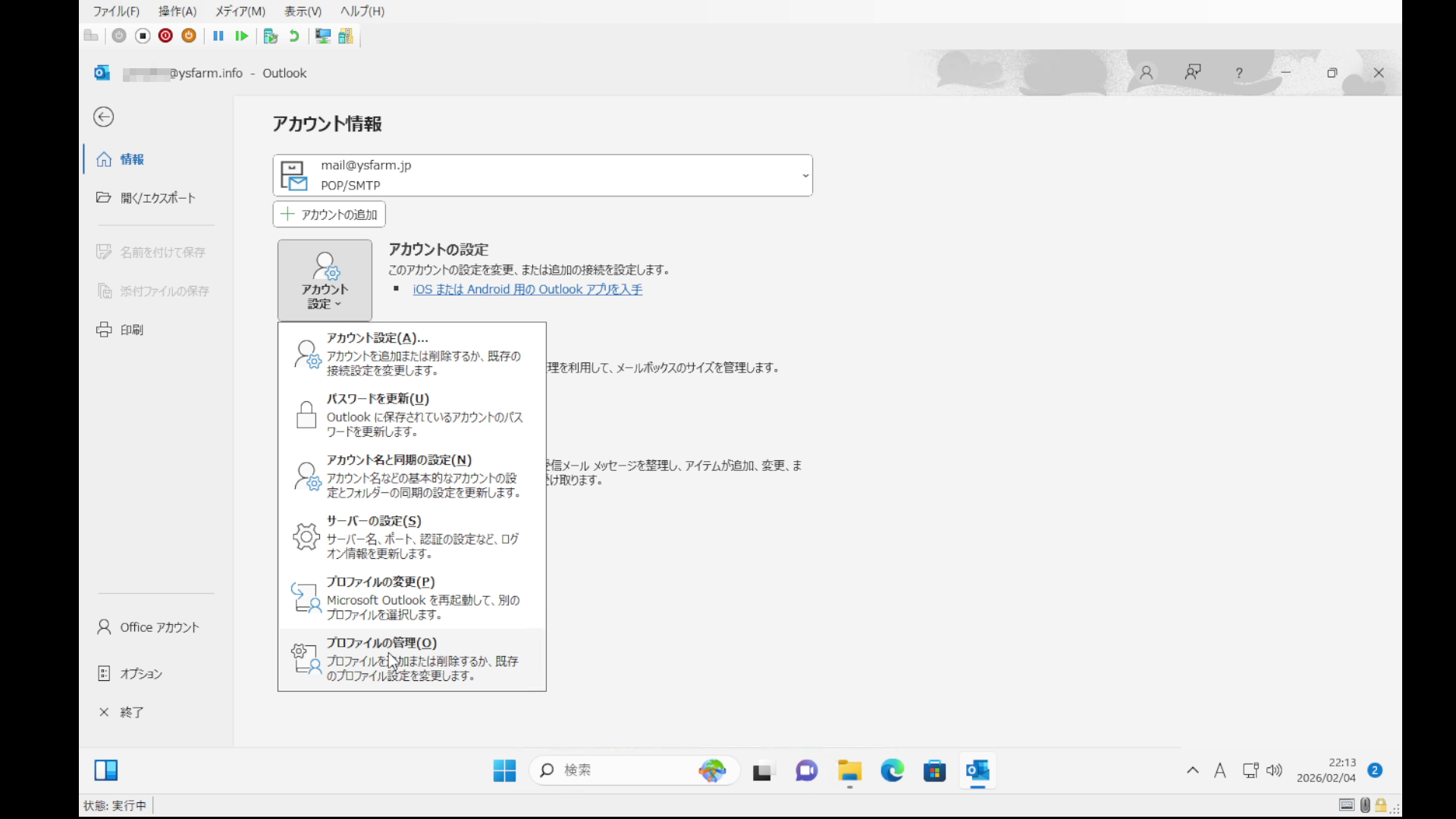Image resolution: width=1456 pixels, height=819 pixels.
Task: Open iOS or Android Outlook app link
Action: point(527,290)
